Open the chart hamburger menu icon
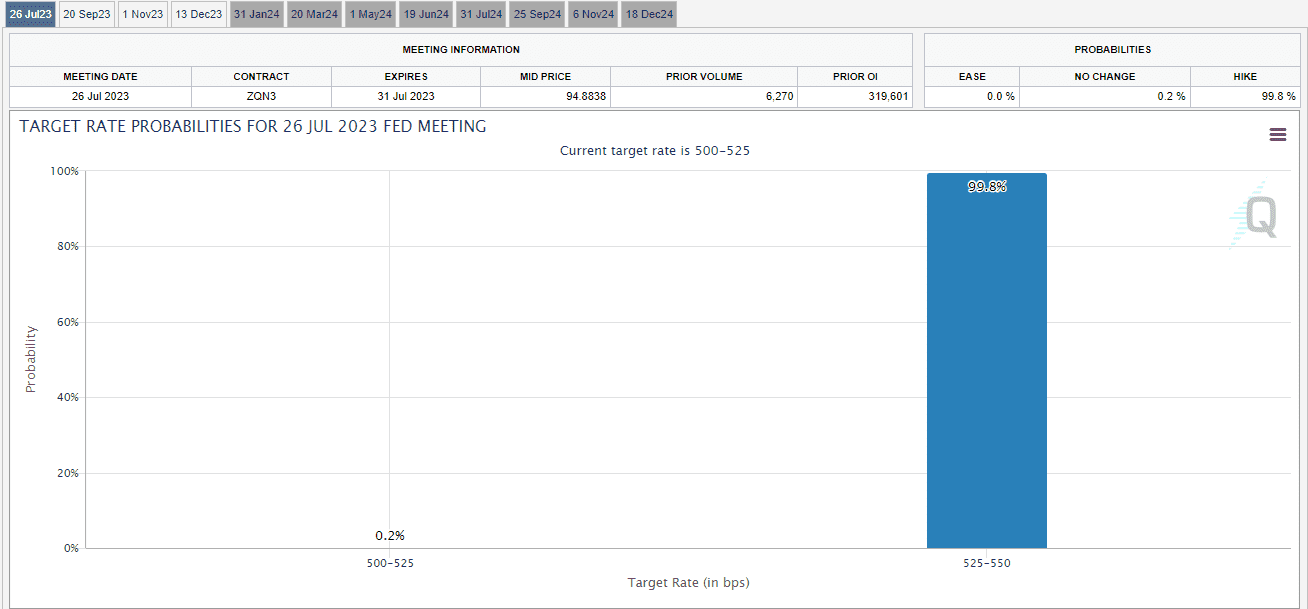Viewport: 1308px width, 609px height. click(x=1277, y=135)
